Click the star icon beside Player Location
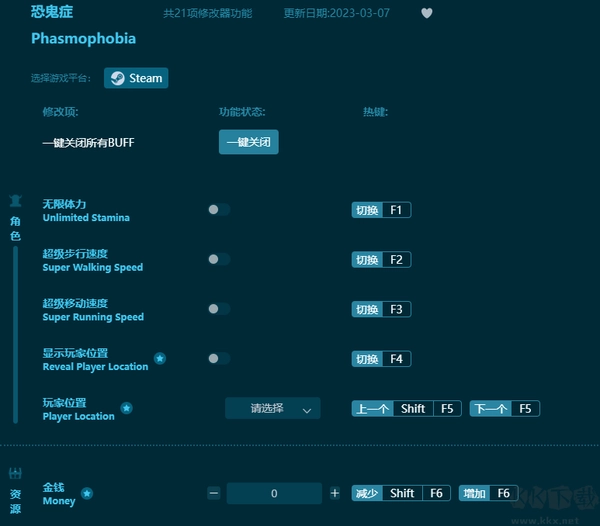This screenshot has width=600, height=526. tap(126, 408)
